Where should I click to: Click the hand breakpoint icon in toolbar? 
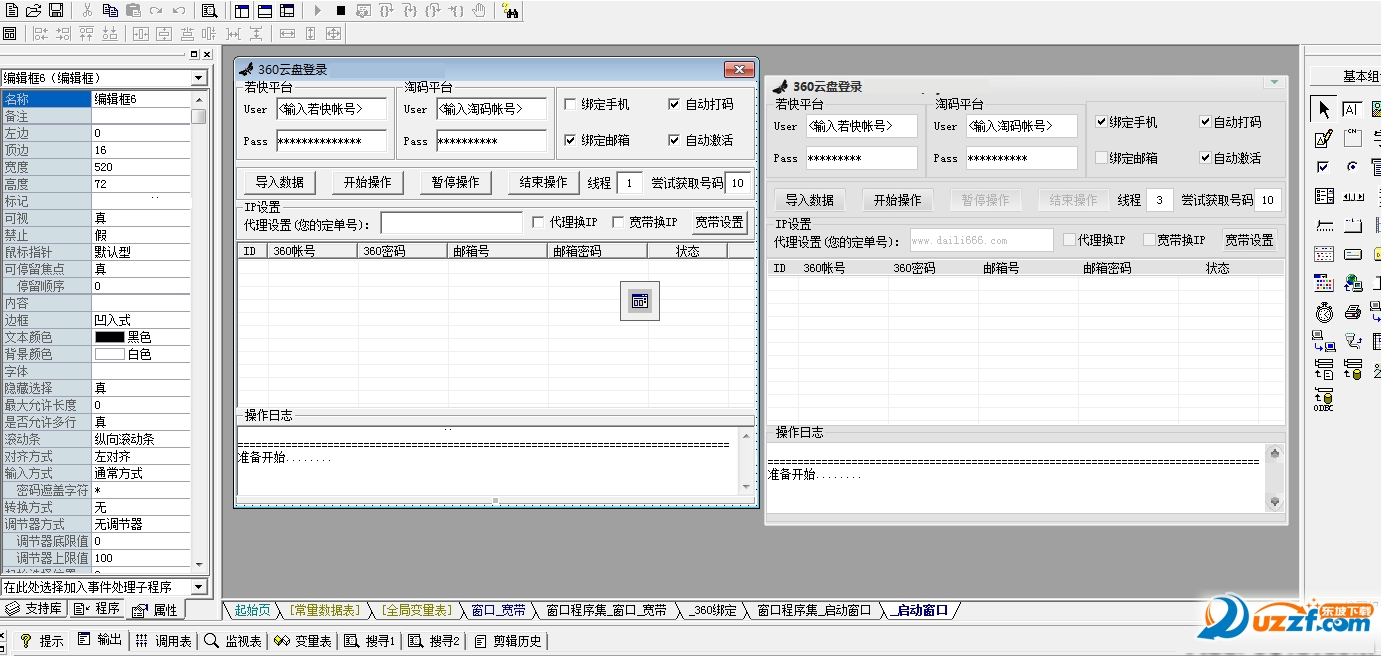(x=480, y=10)
